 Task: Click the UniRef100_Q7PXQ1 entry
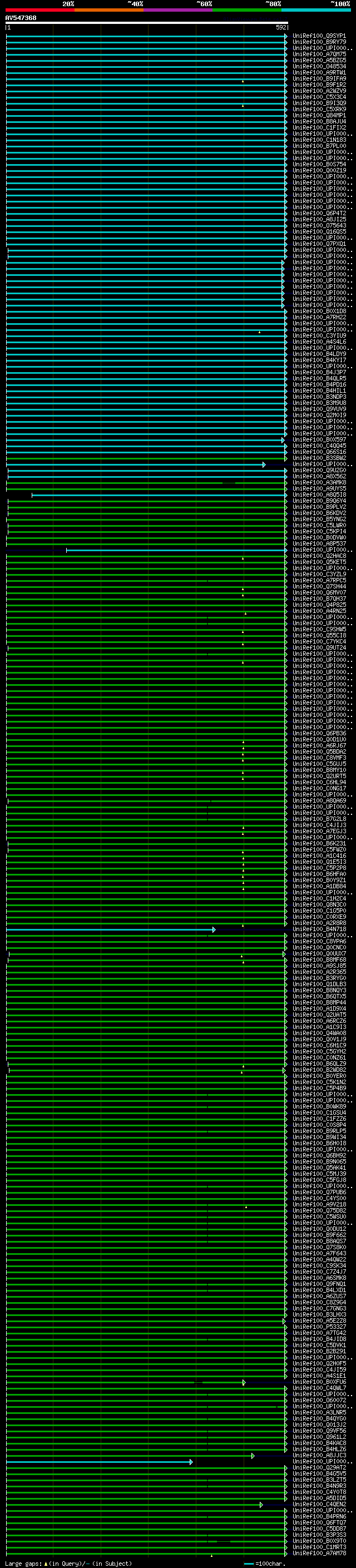(319, 244)
